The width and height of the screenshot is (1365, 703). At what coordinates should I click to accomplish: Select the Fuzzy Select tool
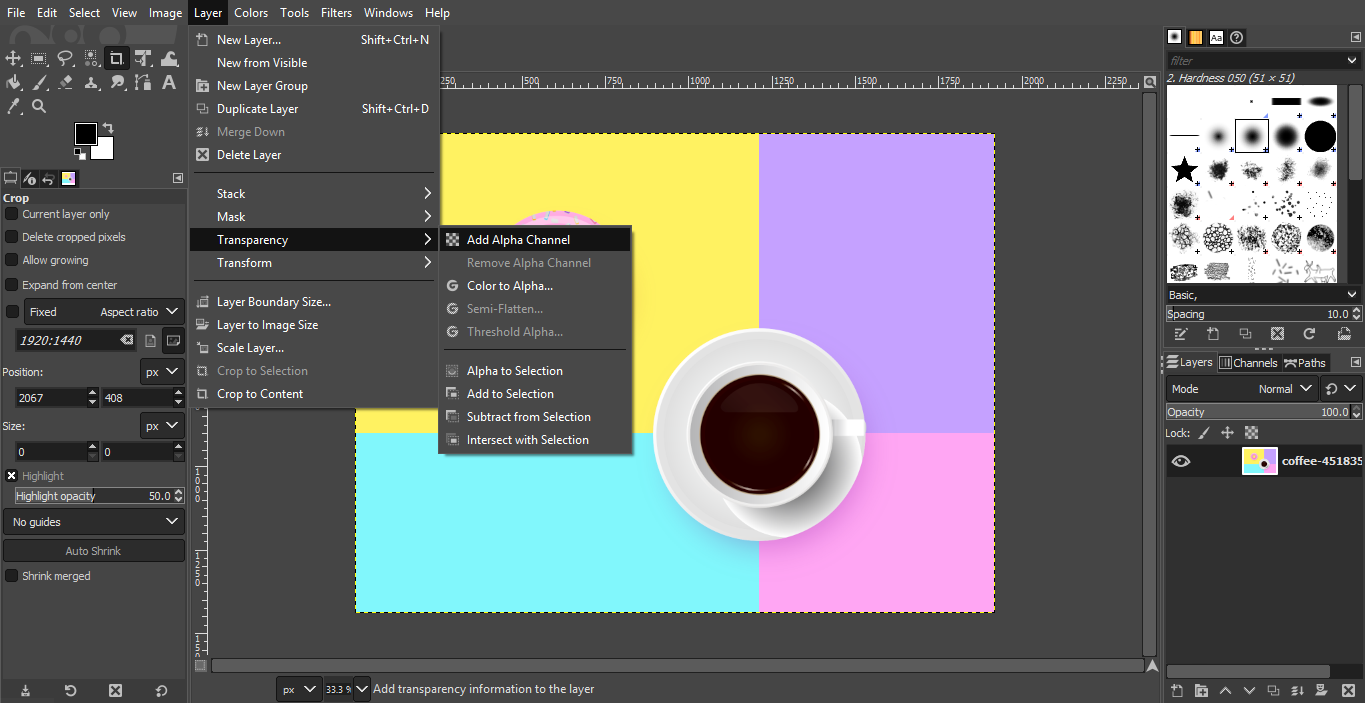90,57
